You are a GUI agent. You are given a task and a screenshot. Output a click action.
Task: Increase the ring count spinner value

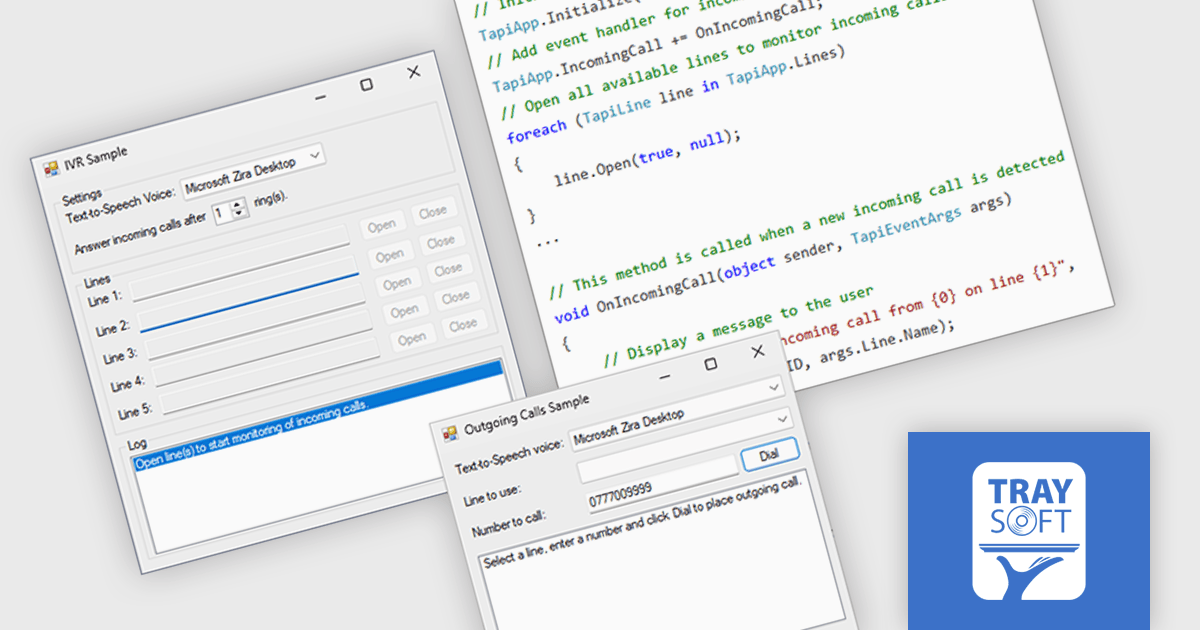[238, 205]
